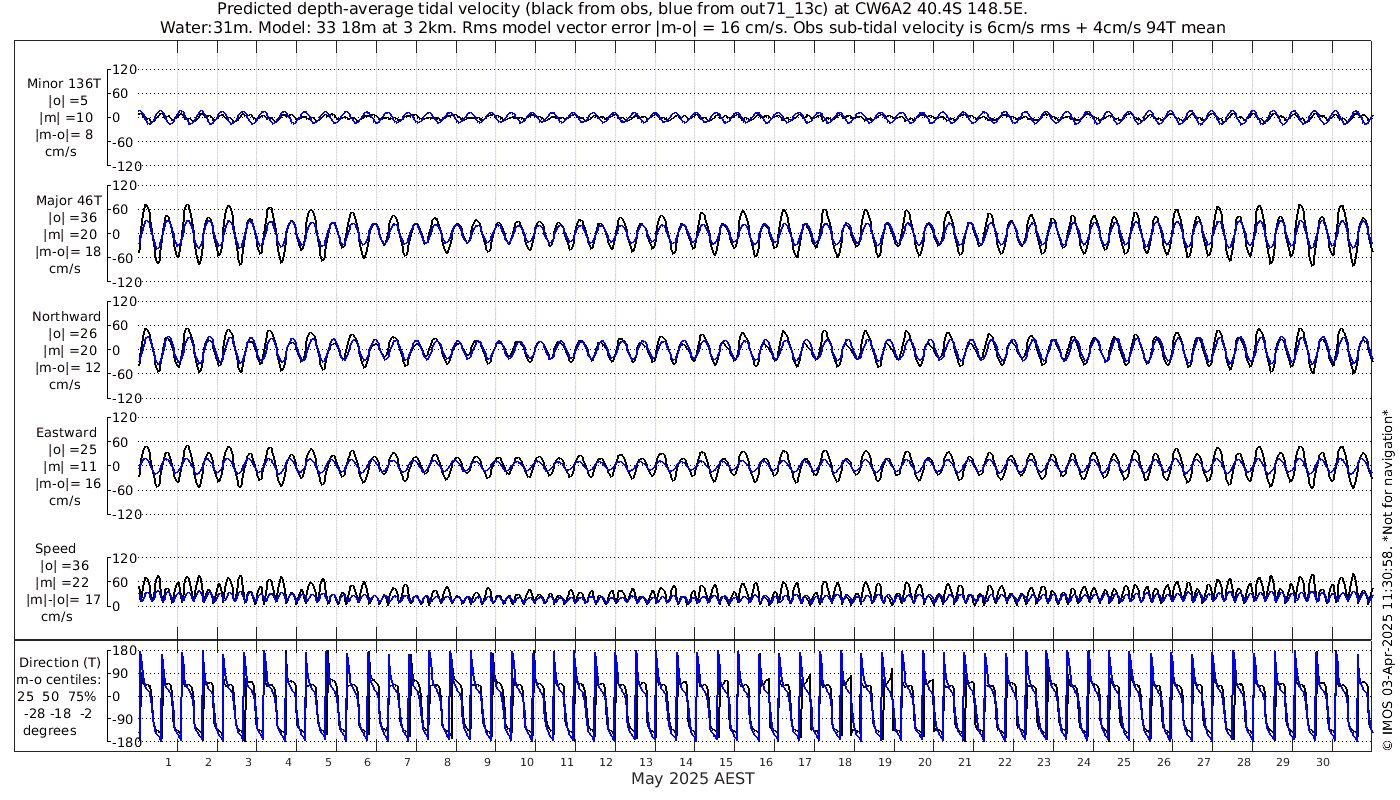The height and width of the screenshot is (800, 1400).
Task: Click the "|m|-|o|= 17" statistic
Action: (65, 600)
